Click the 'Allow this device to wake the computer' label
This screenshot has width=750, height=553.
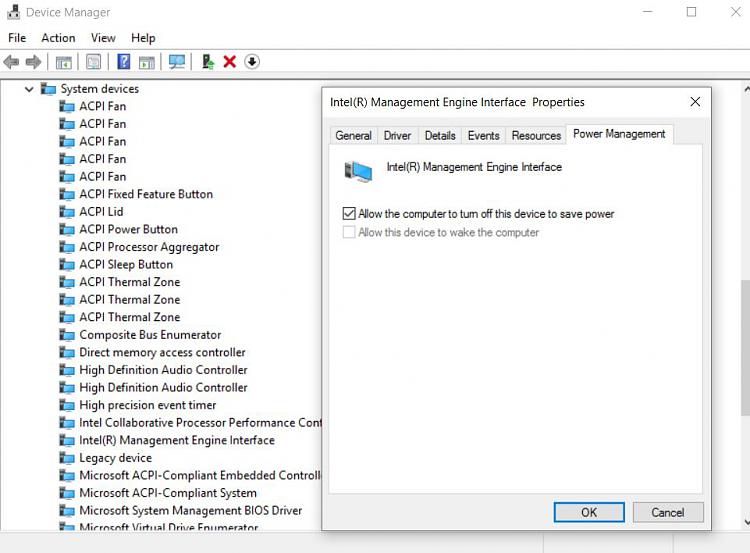449,232
